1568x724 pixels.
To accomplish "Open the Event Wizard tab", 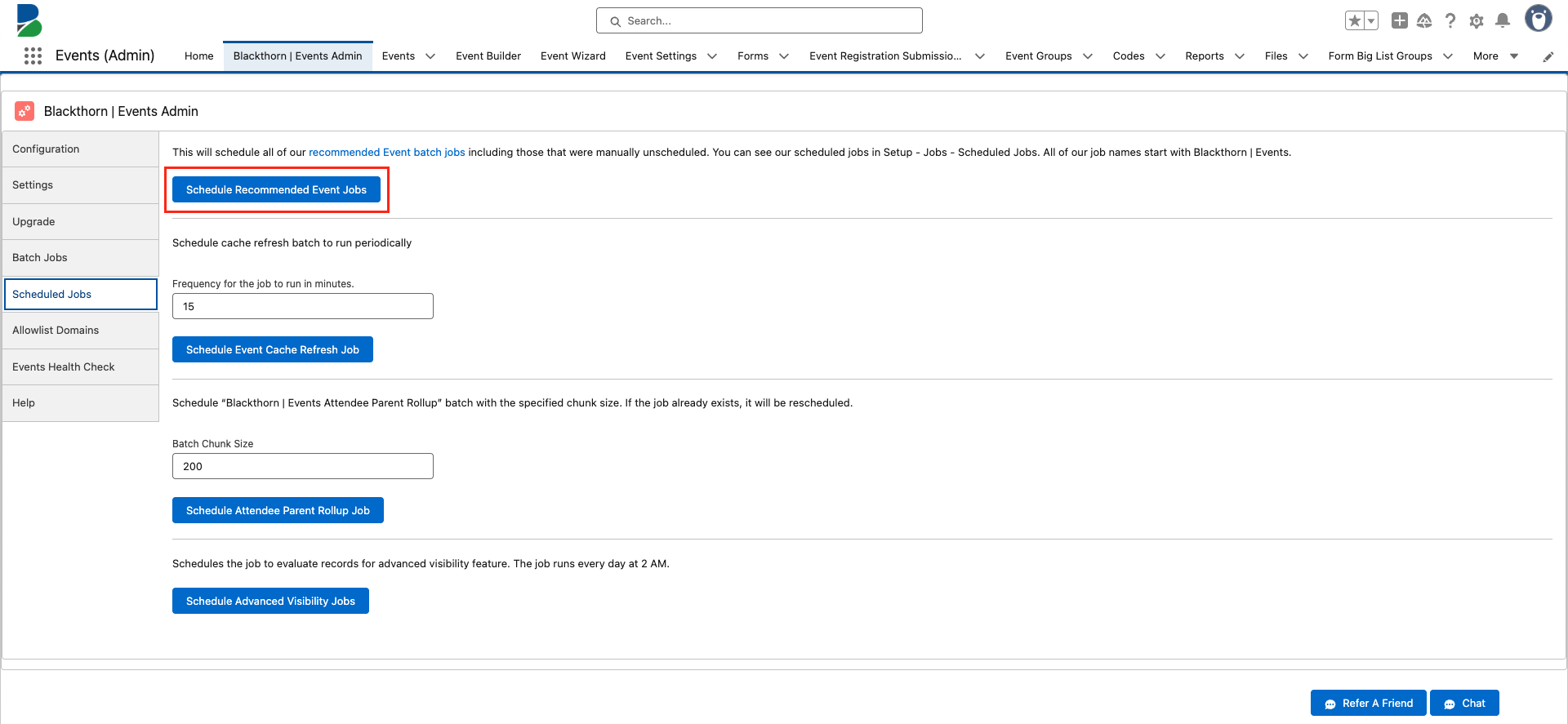I will pyautogui.click(x=573, y=56).
